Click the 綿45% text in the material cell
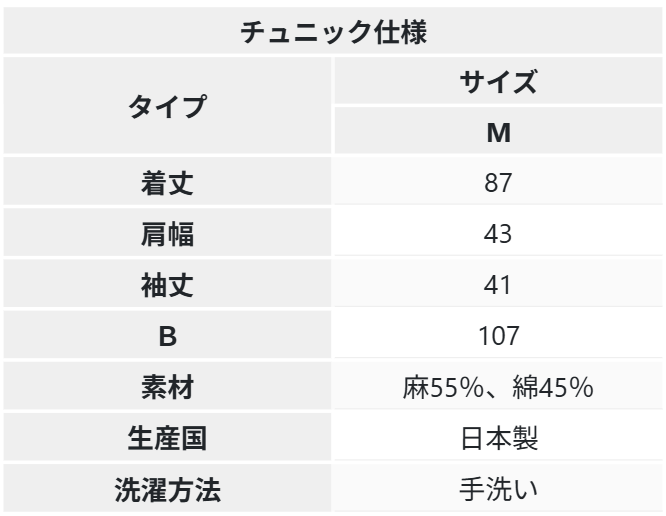Viewport: 666px width, 516px height. (x=555, y=388)
